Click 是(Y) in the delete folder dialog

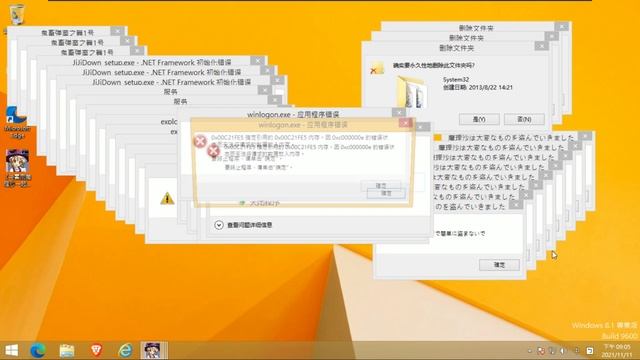[x=479, y=119]
